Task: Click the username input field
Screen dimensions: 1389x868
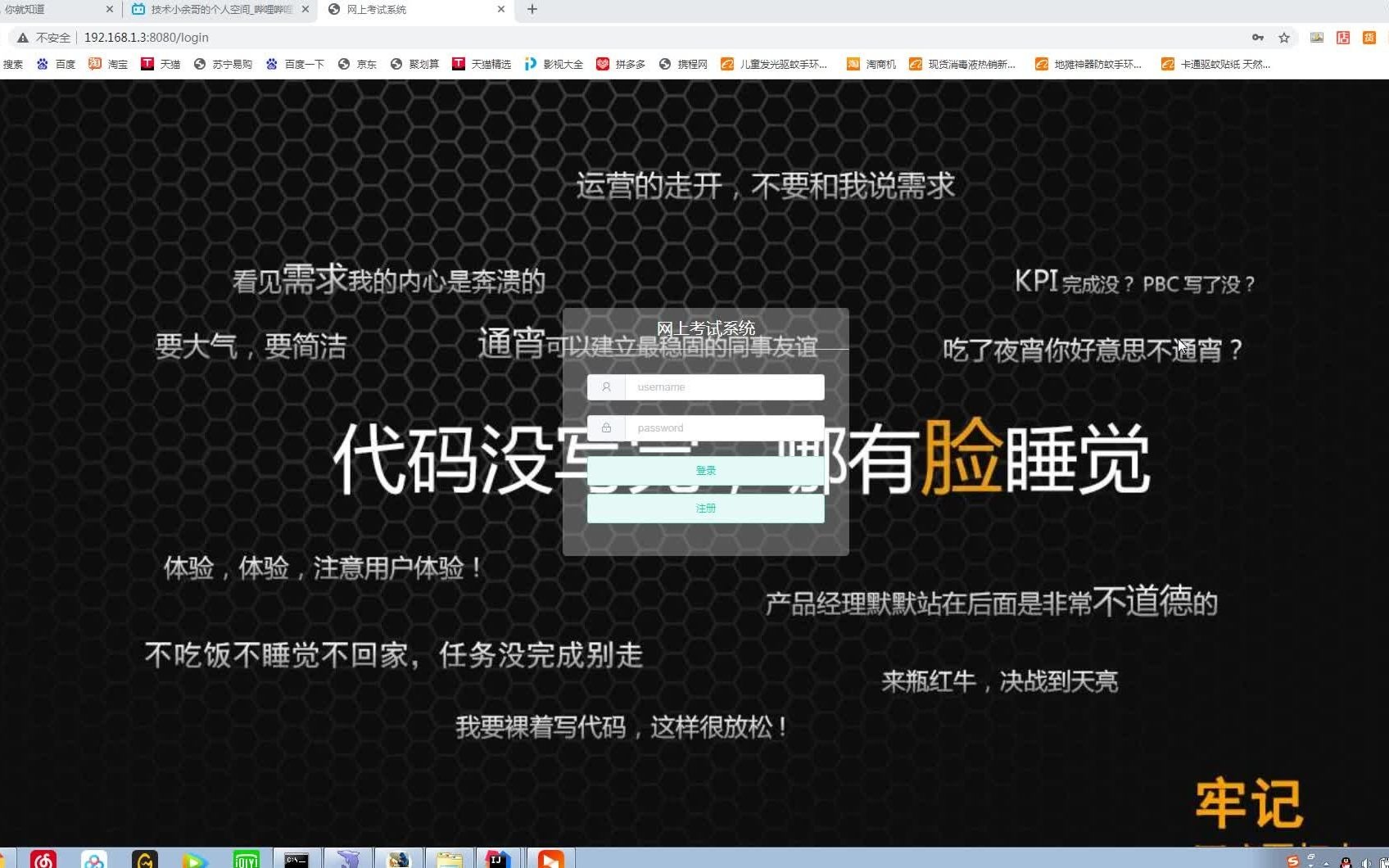Action: click(x=724, y=387)
